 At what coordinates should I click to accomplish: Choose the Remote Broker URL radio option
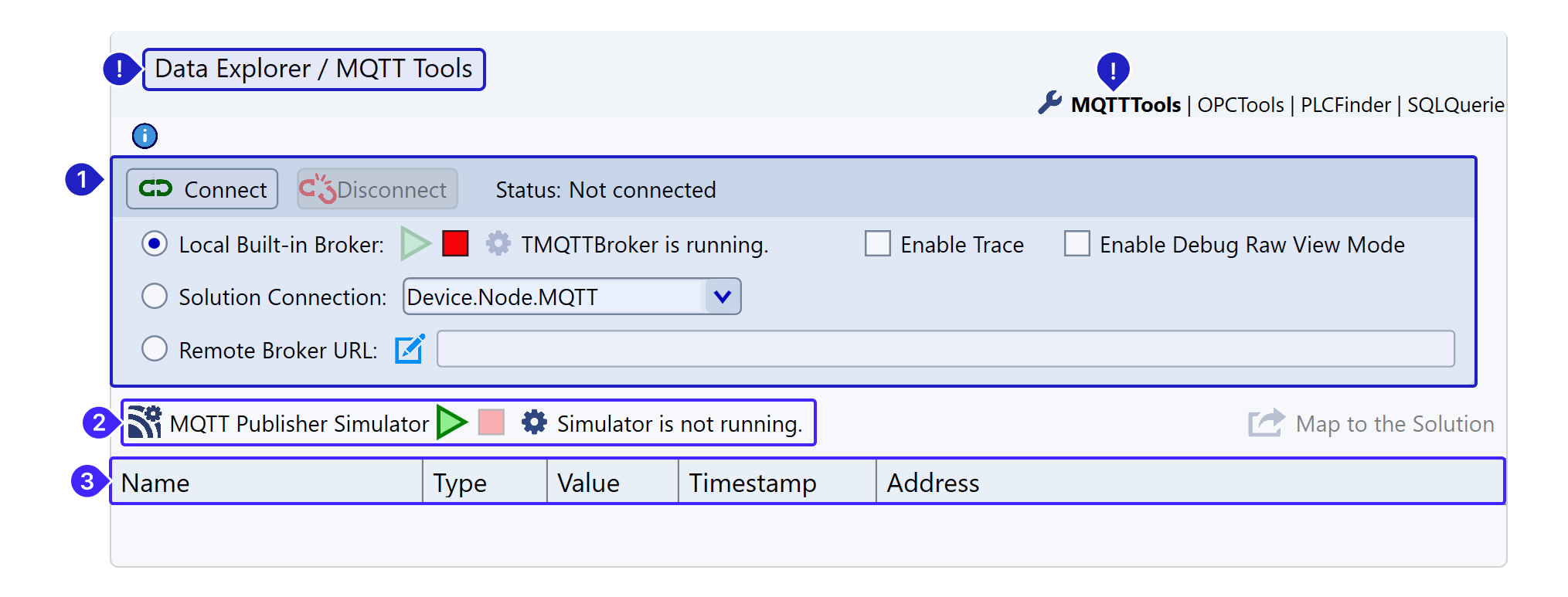[x=155, y=349]
